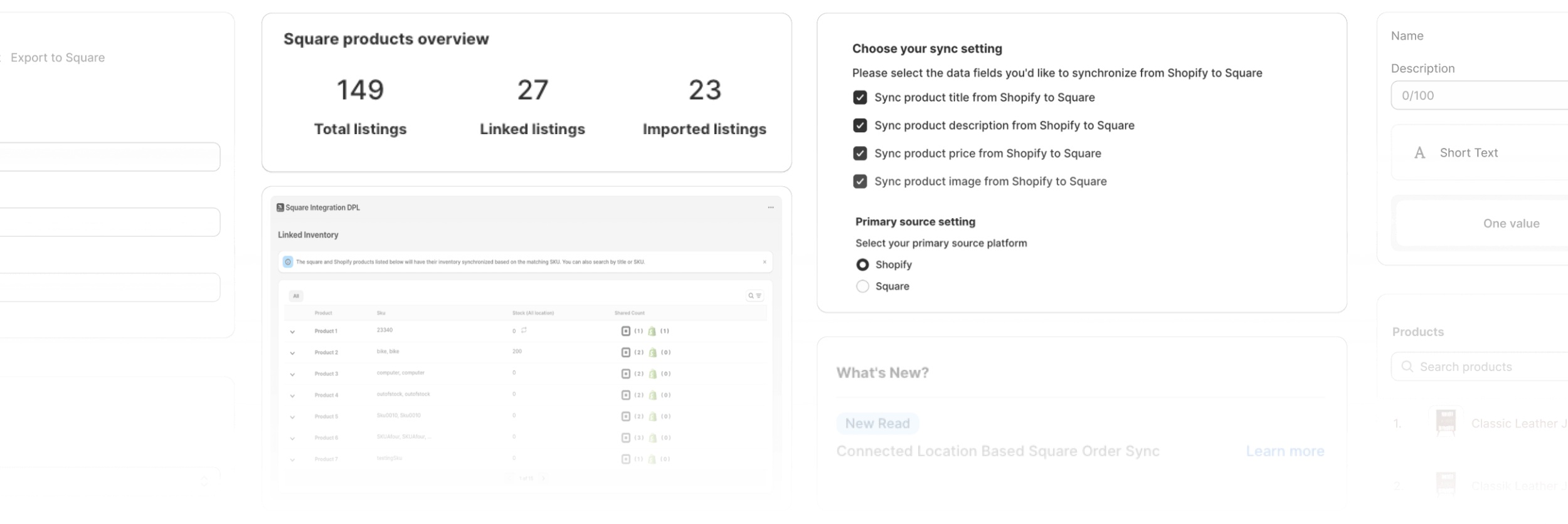Click the Shopify bag icon in the Product 2 row
Screen dimensions: 1568x524
(652, 352)
